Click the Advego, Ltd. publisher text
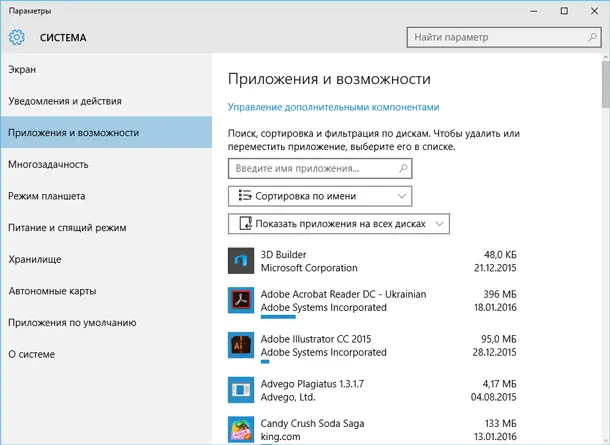 point(288,397)
